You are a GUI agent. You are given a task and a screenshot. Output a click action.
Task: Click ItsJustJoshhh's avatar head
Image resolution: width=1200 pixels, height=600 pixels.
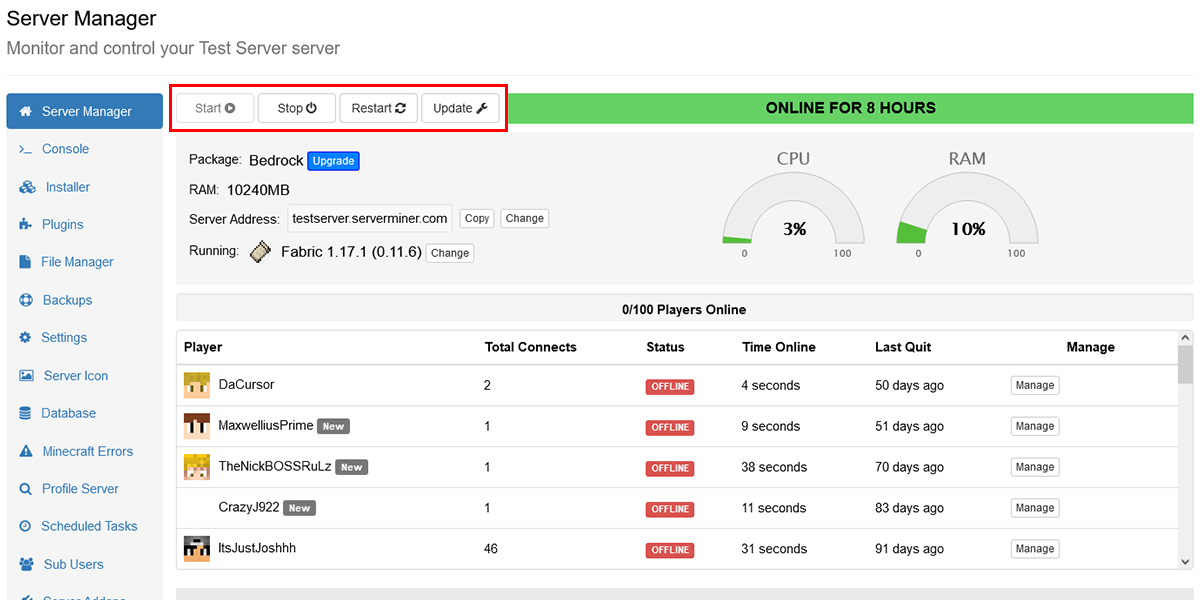coord(197,549)
